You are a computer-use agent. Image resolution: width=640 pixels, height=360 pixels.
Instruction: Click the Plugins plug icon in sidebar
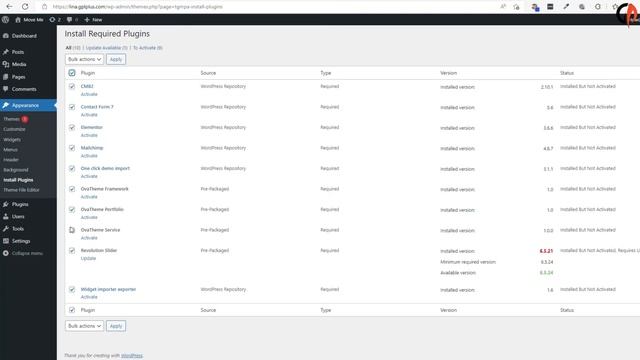(6, 204)
